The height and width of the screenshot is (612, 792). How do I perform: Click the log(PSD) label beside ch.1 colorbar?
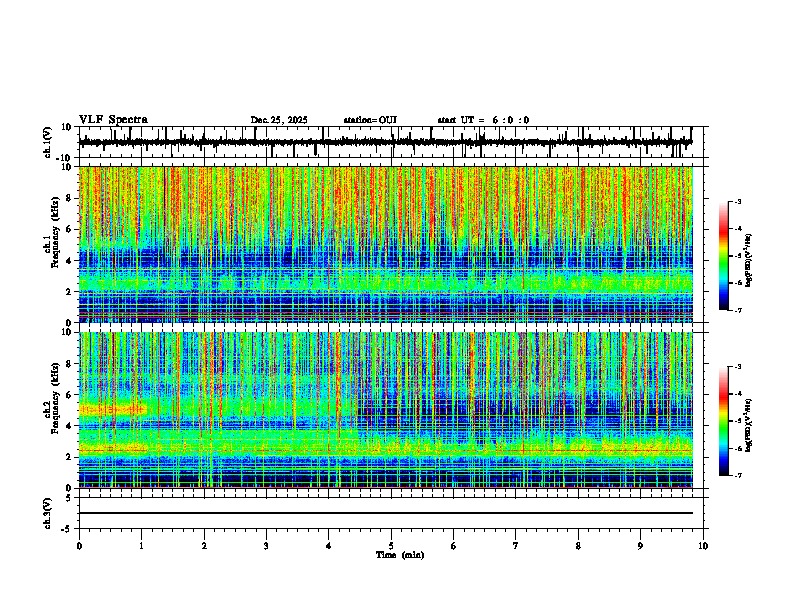point(749,261)
